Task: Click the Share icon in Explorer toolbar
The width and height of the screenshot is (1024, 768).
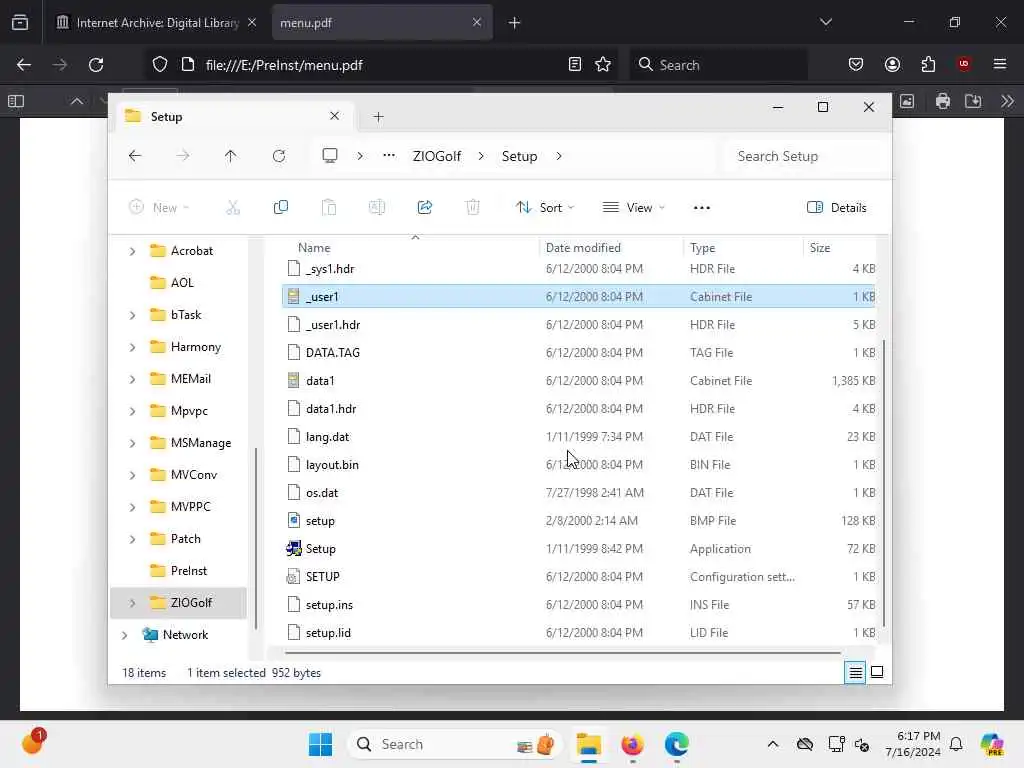Action: 424,208
